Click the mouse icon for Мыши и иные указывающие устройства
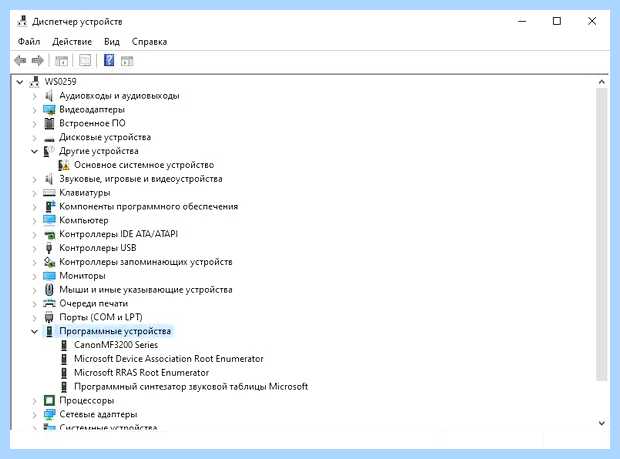The height and width of the screenshot is (459, 620). click(49, 290)
